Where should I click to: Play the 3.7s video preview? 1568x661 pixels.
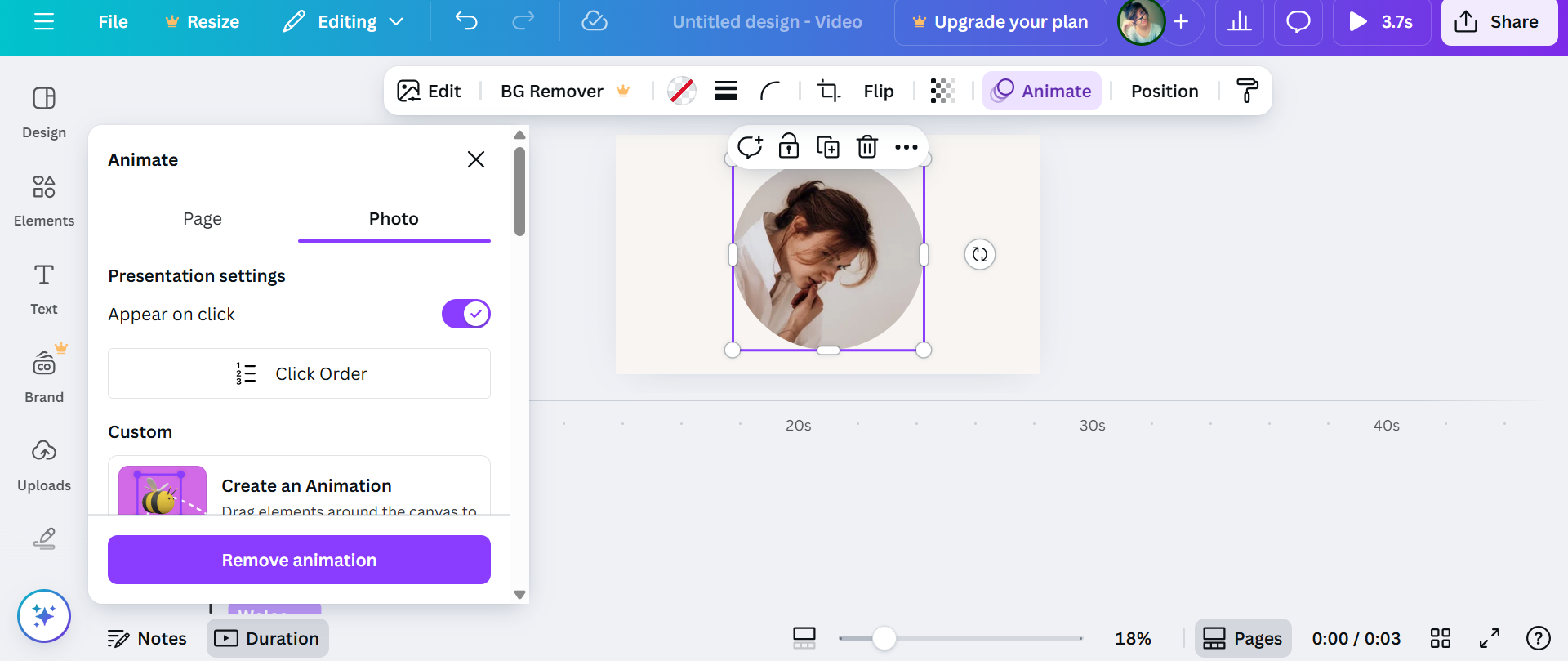[x=1382, y=22]
